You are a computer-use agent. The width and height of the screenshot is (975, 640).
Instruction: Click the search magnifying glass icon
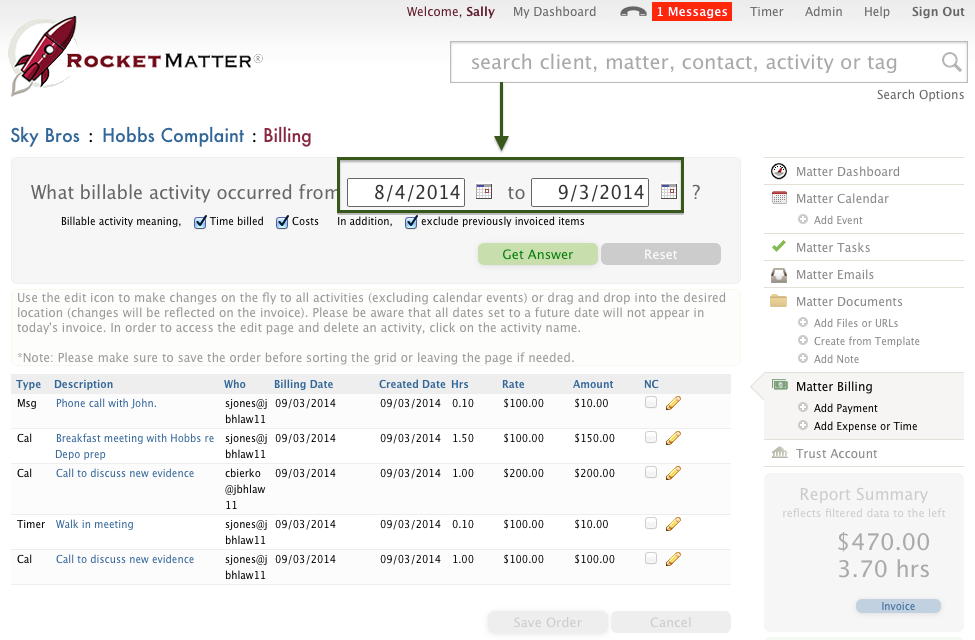(x=952, y=63)
